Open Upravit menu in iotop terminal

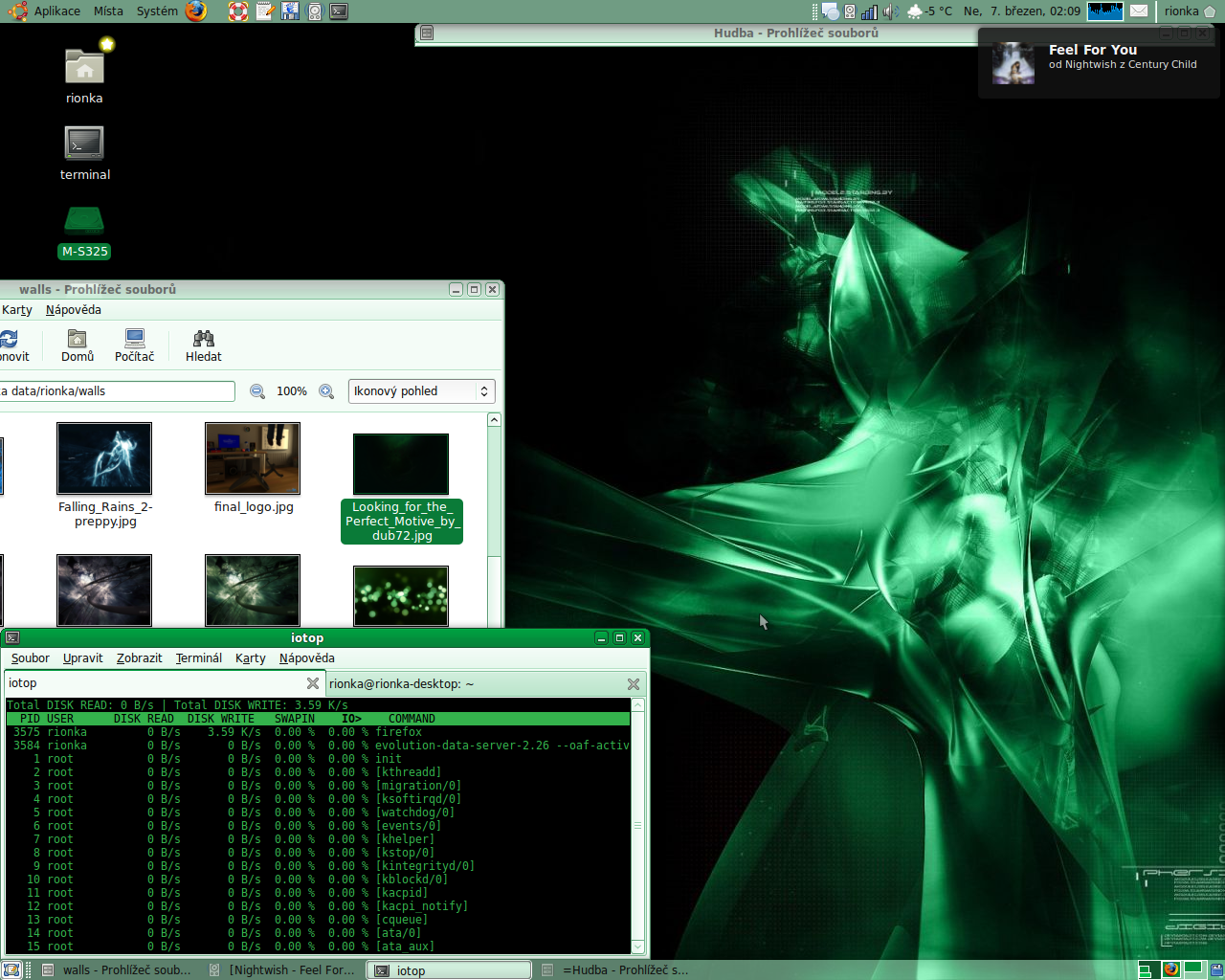[83, 658]
